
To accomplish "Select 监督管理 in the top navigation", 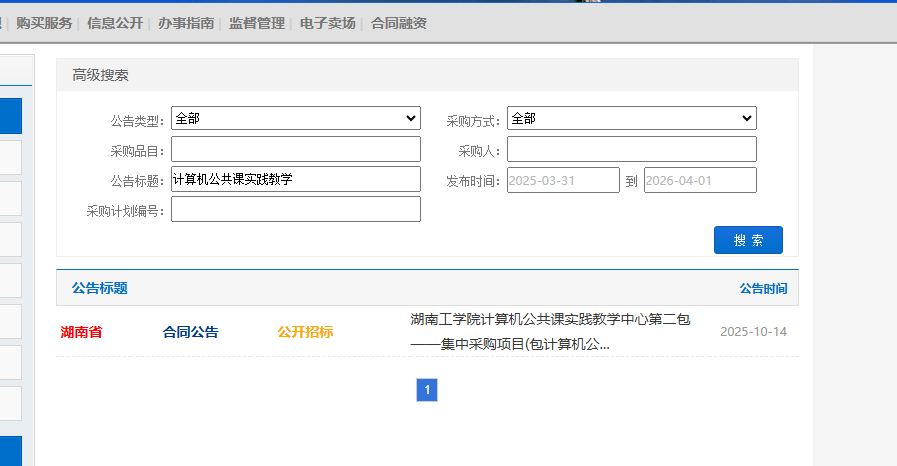I will 257,23.
